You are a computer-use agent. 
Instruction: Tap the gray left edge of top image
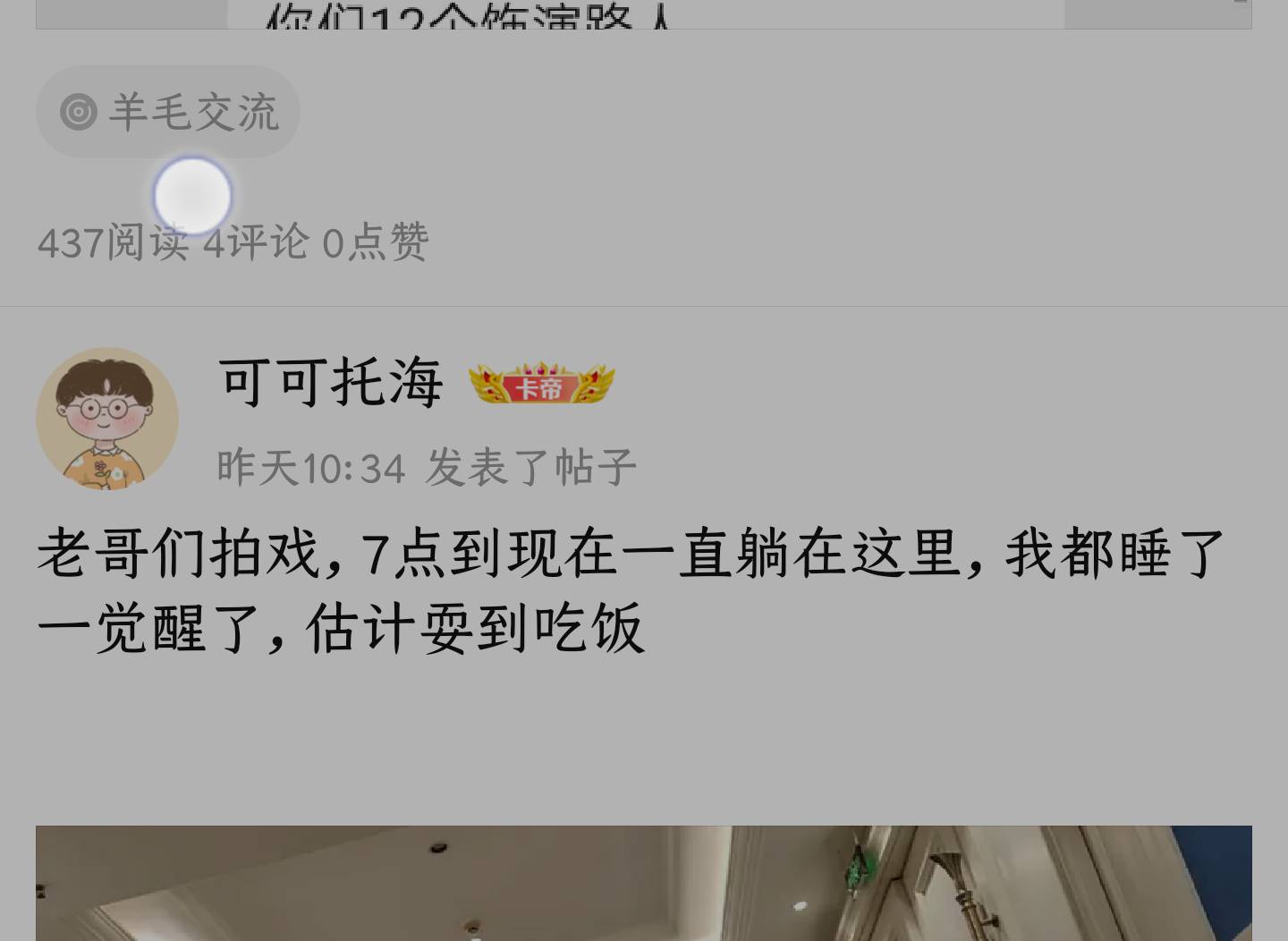coord(131,14)
